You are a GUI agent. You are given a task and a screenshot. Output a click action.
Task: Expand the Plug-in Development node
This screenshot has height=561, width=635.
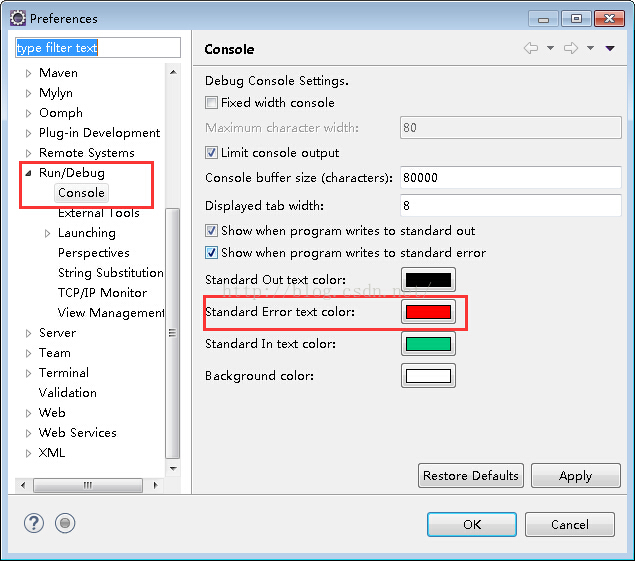click(x=28, y=133)
